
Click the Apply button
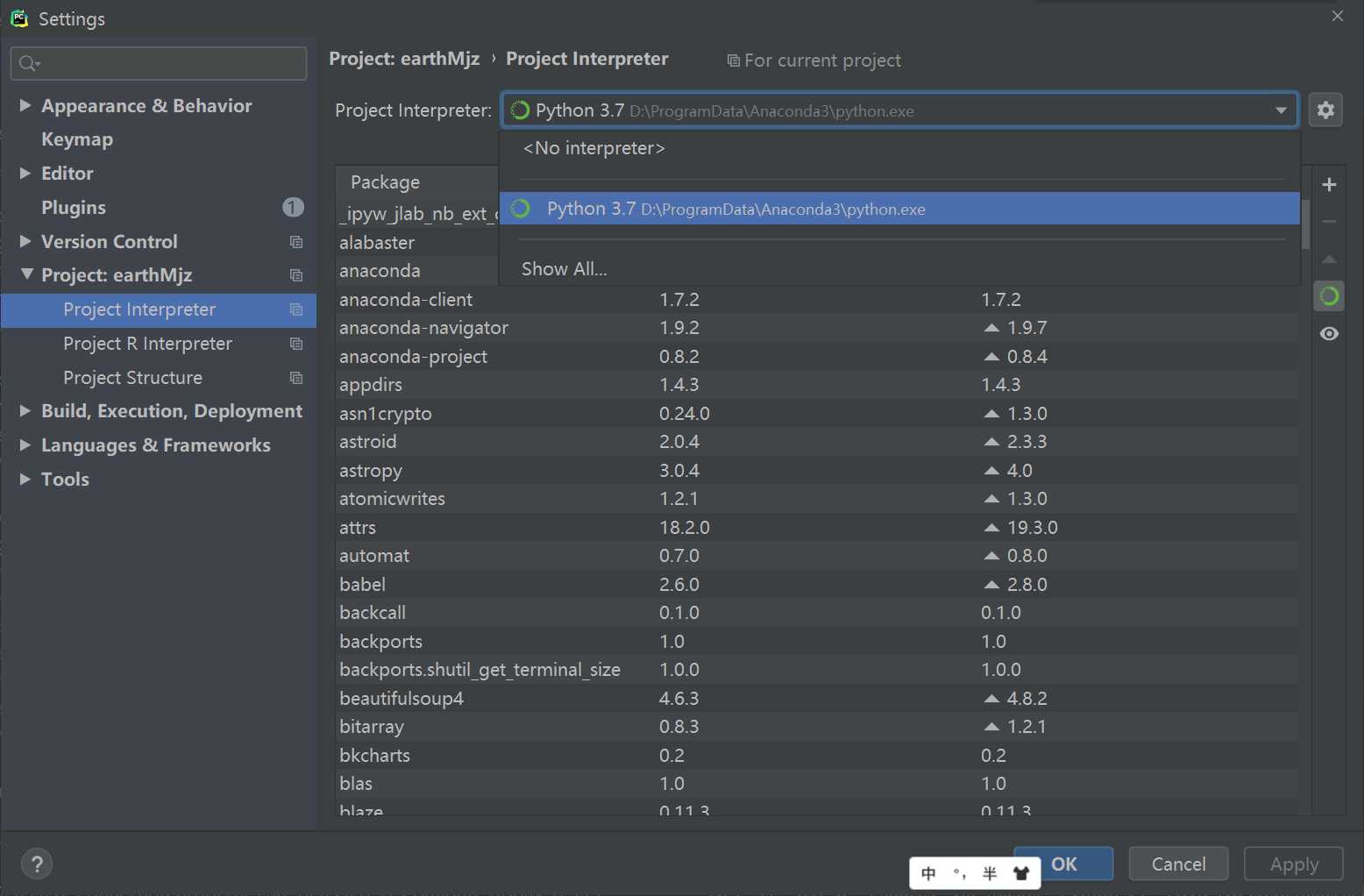tap(1294, 864)
